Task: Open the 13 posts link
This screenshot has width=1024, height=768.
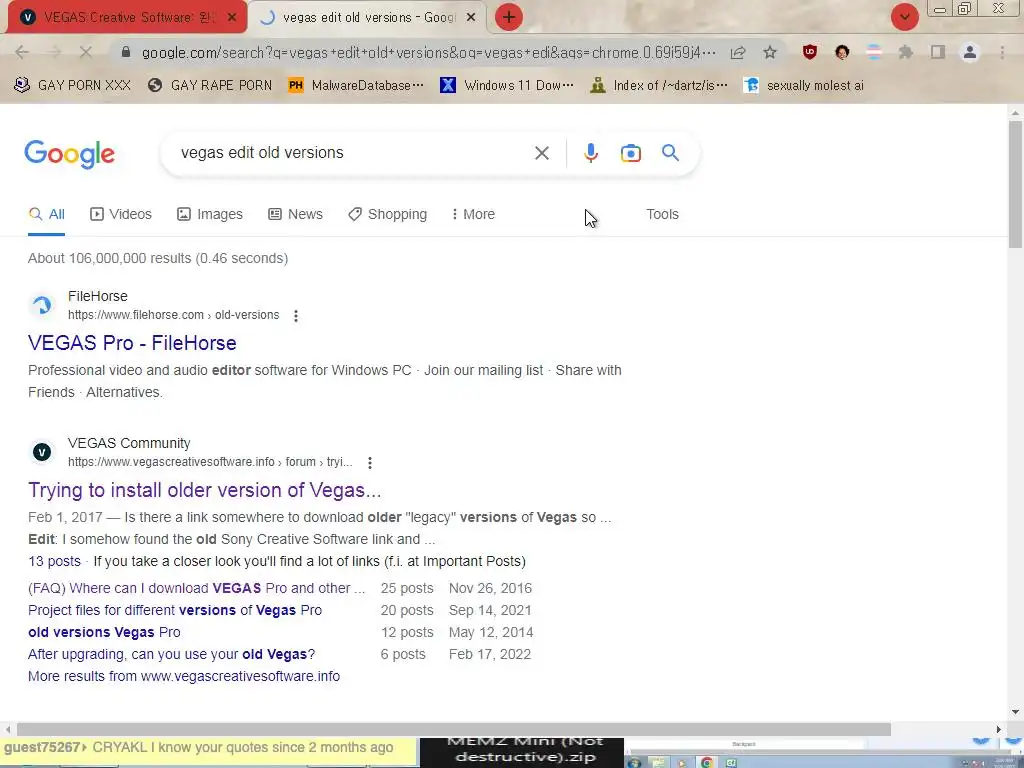Action: pyautogui.click(x=54, y=562)
